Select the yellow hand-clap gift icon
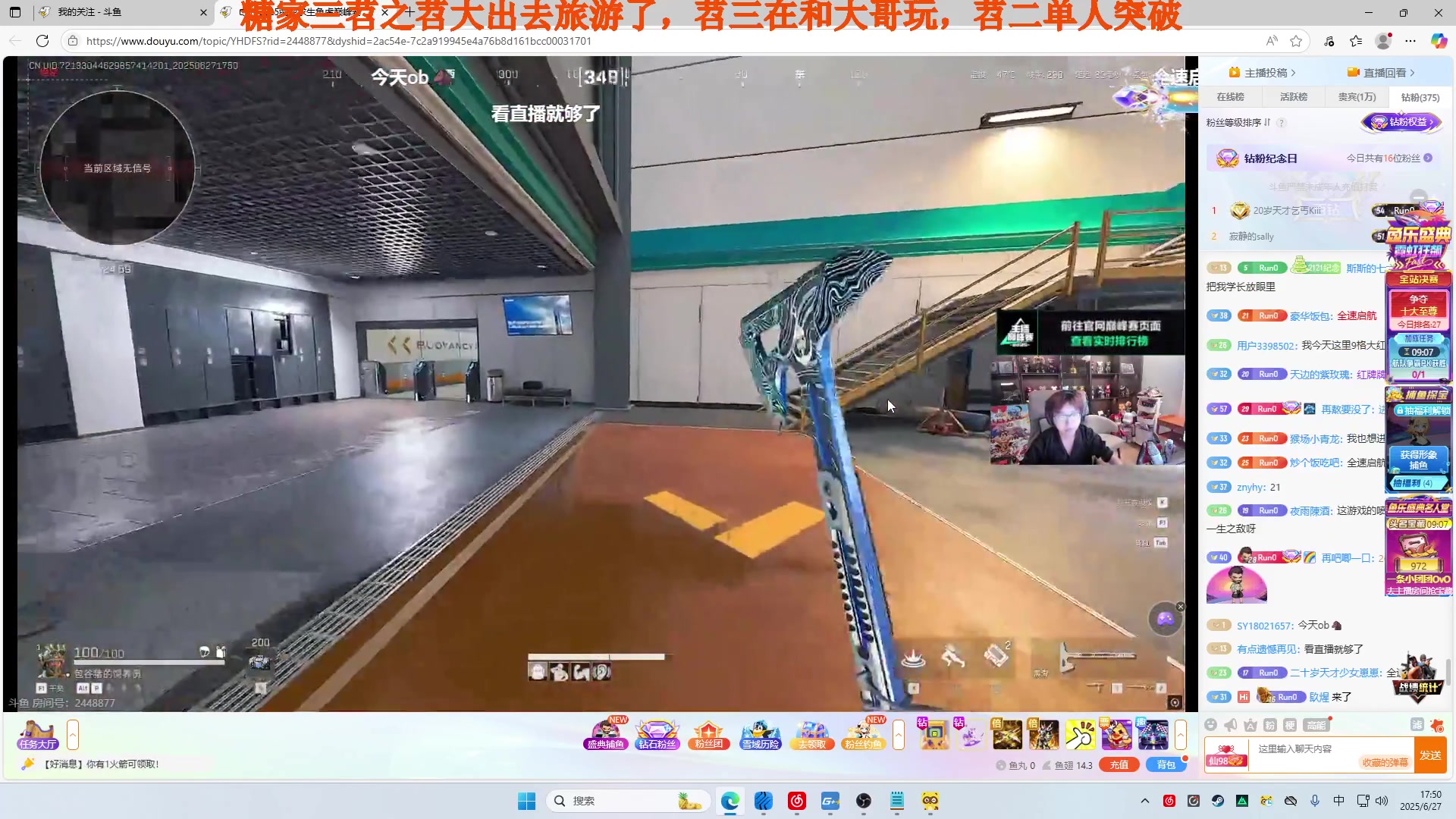The width and height of the screenshot is (1456, 819). coord(1080,734)
